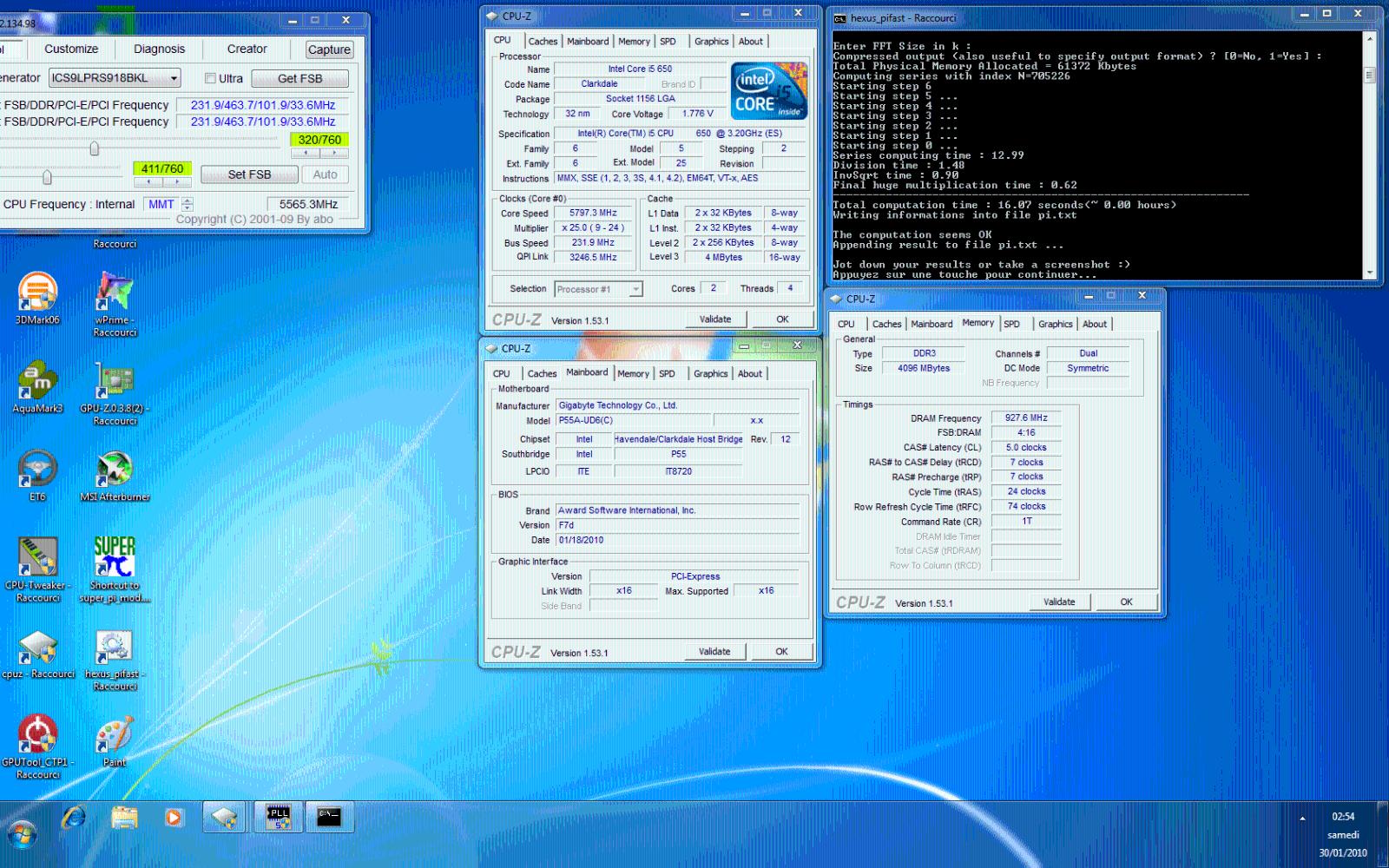The image size is (1389, 868).
Task: Click the Auto button in SetFSB
Action: point(325,174)
